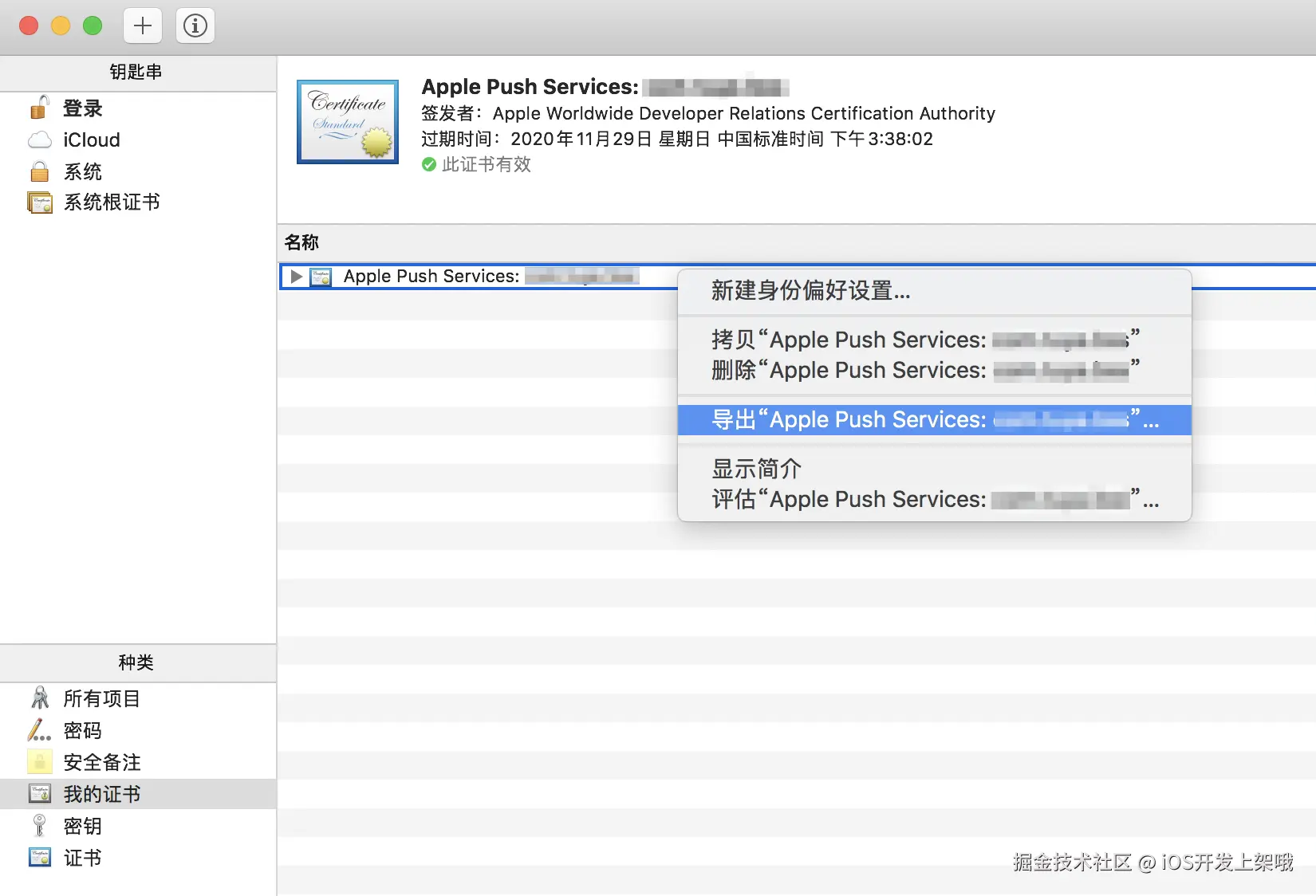Close the Keychain Access window

[x=29, y=26]
